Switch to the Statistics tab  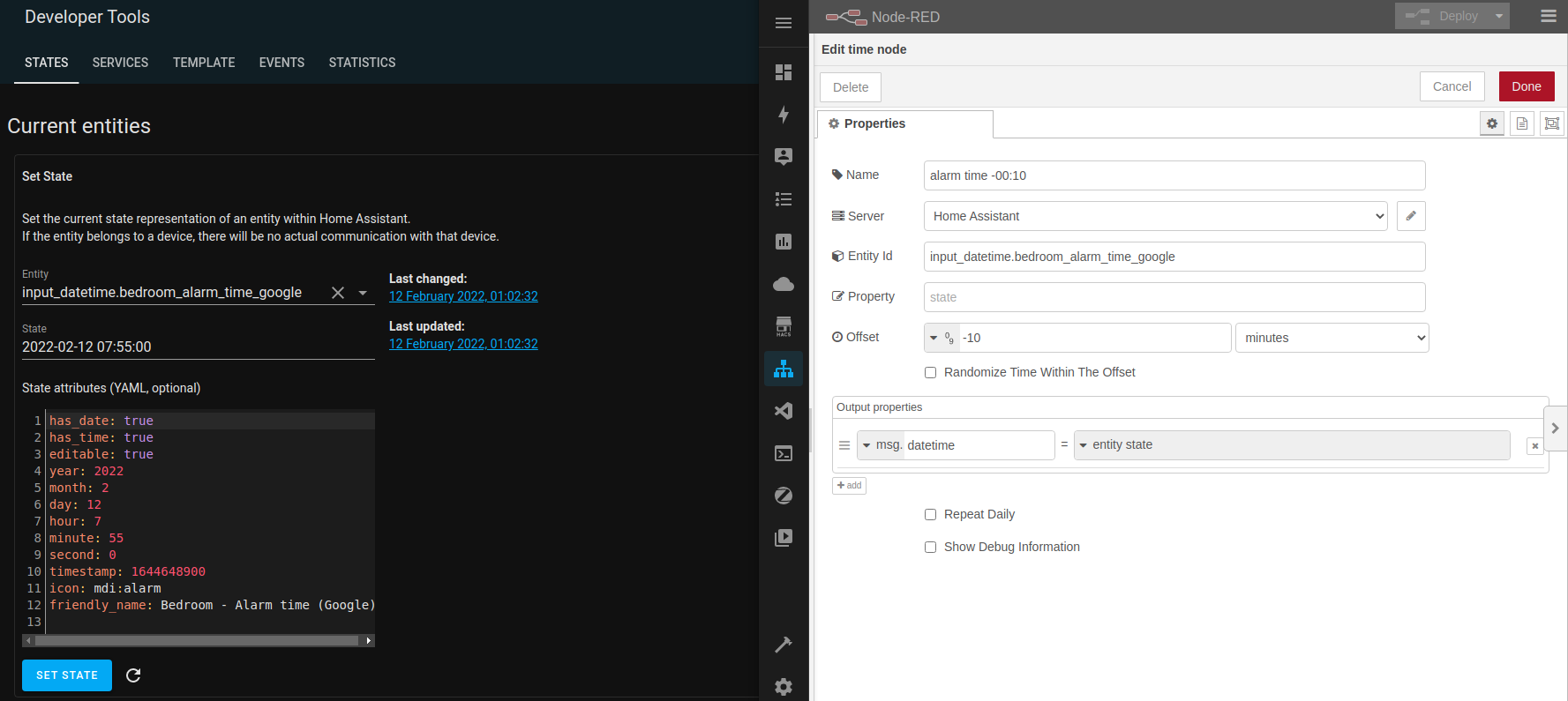pos(362,63)
